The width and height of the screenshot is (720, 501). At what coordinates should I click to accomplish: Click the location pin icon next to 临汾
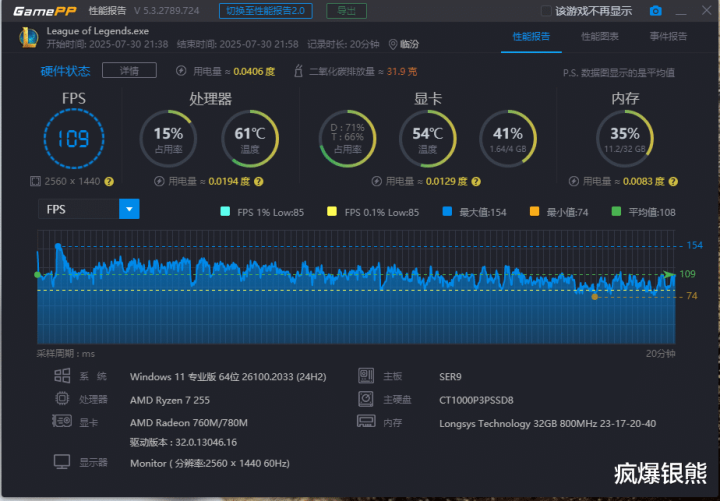[x=393, y=44]
